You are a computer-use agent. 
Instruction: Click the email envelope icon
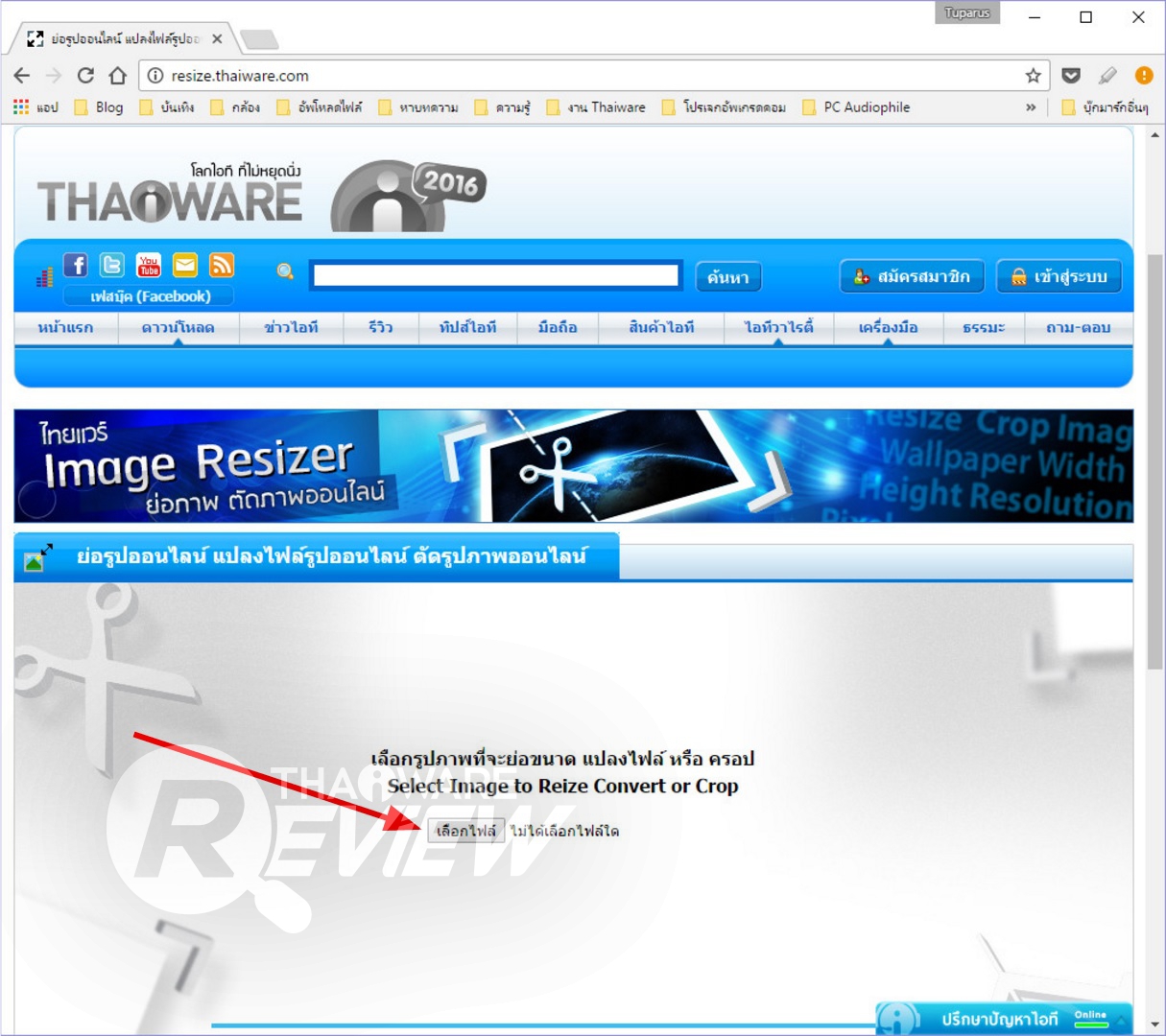tap(185, 265)
